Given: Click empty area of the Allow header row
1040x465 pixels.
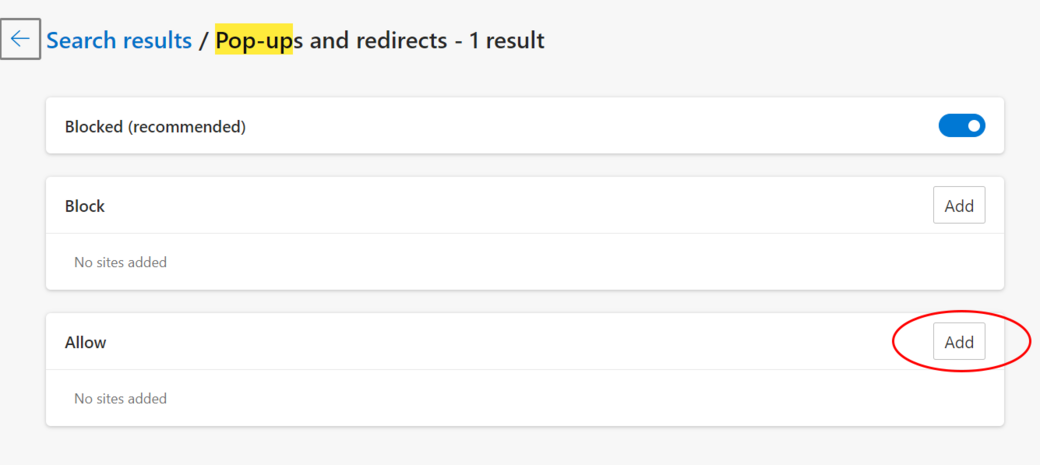Looking at the screenshot, I should click(500, 342).
